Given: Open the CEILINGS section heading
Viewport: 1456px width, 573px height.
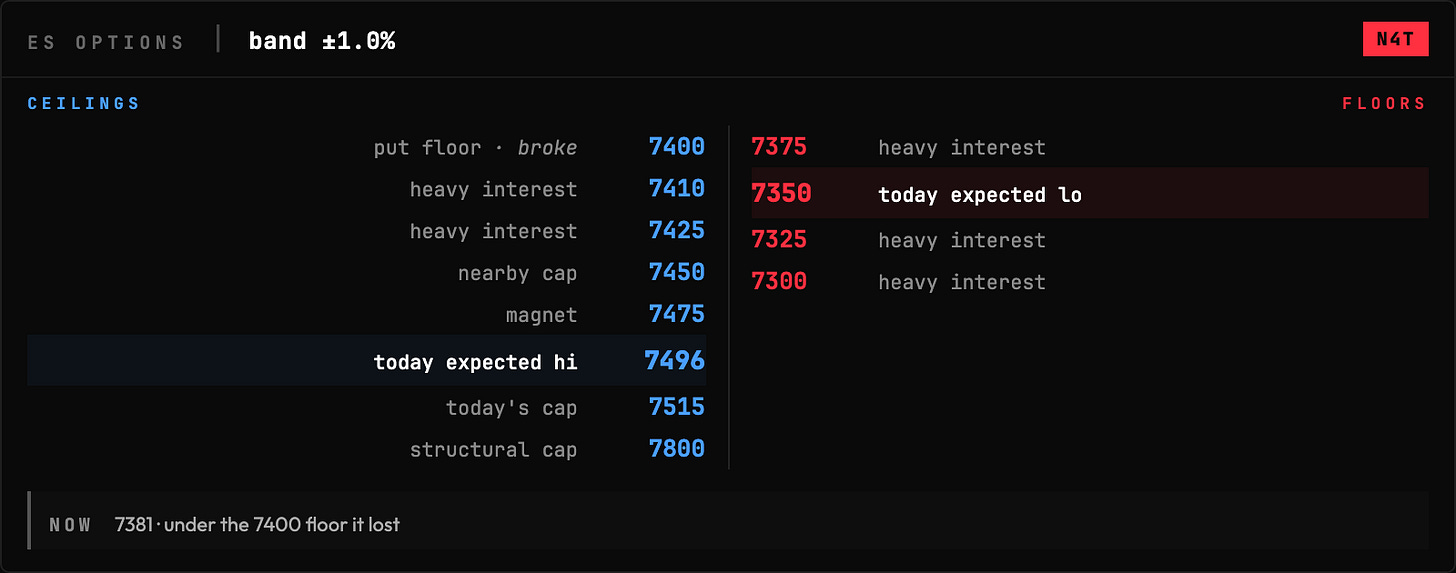Looking at the screenshot, I should [x=84, y=104].
